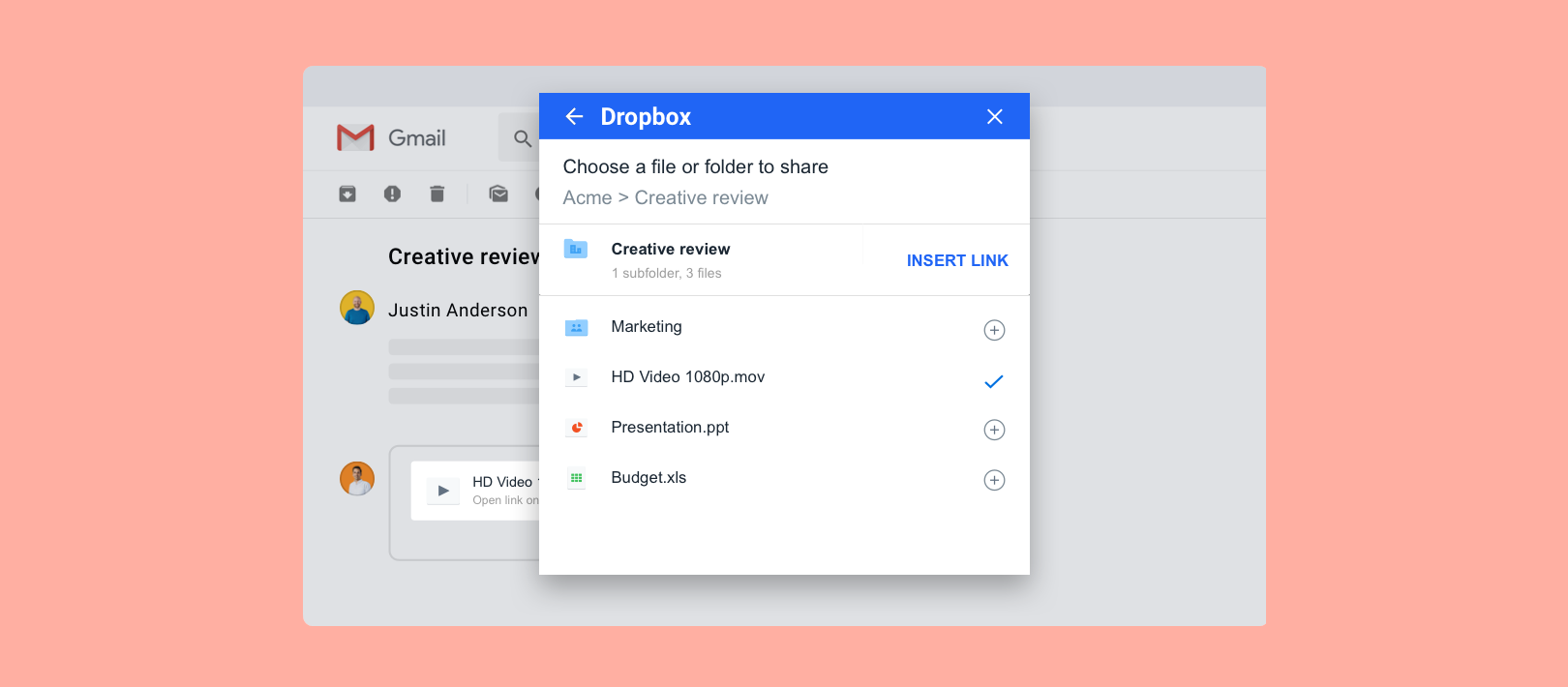The image size is (1568, 687).
Task: Click the Presentation.ppt file icon
Action: (576, 428)
